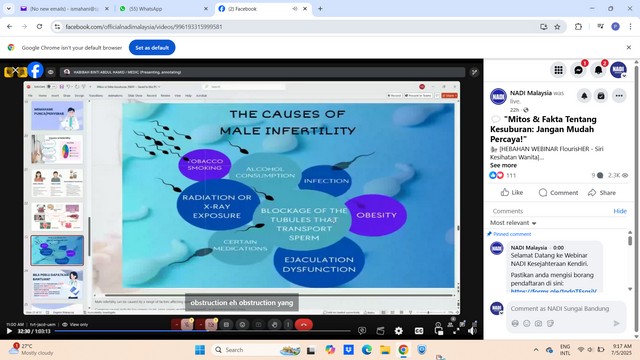
Task: Open video settings gear icon
Action: 399,331
